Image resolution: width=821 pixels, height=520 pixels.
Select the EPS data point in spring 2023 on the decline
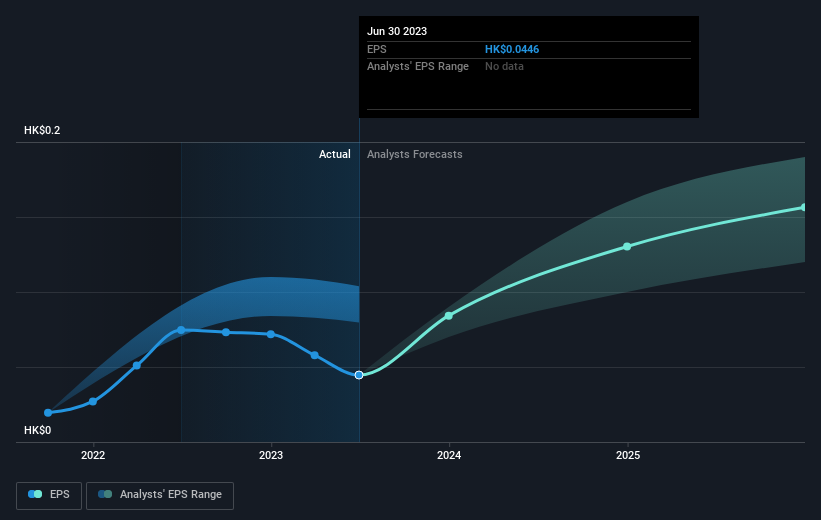(315, 355)
